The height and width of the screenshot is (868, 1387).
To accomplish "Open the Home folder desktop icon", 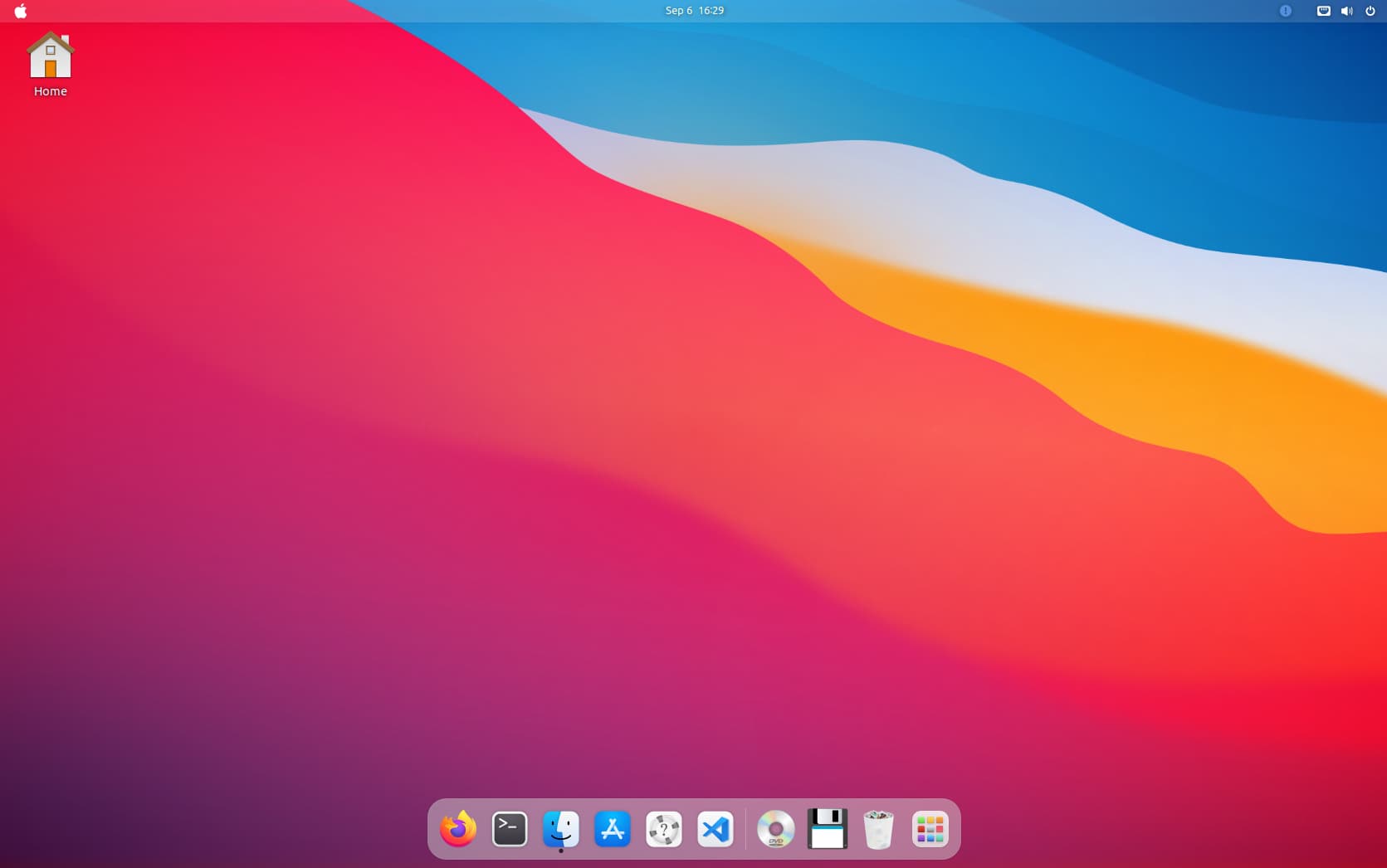I will click(51, 56).
